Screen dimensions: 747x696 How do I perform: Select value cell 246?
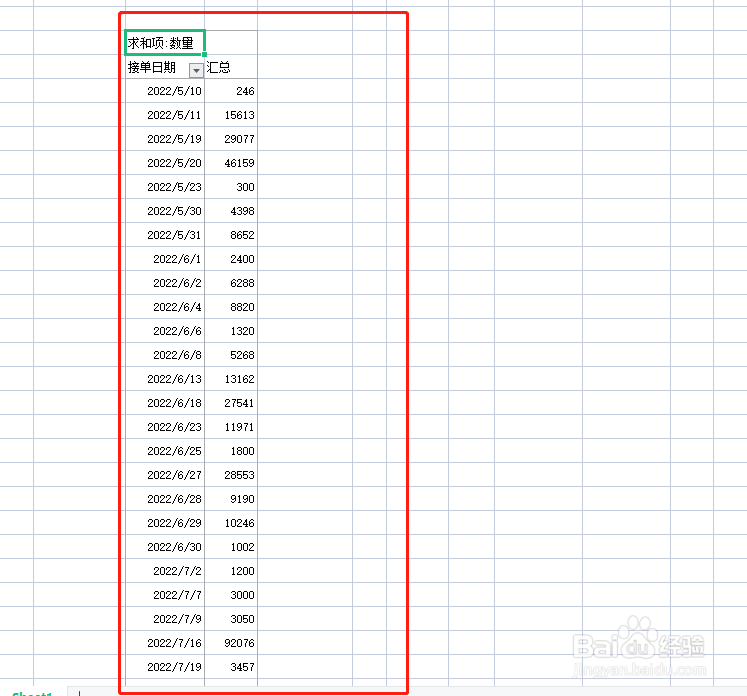coord(231,91)
